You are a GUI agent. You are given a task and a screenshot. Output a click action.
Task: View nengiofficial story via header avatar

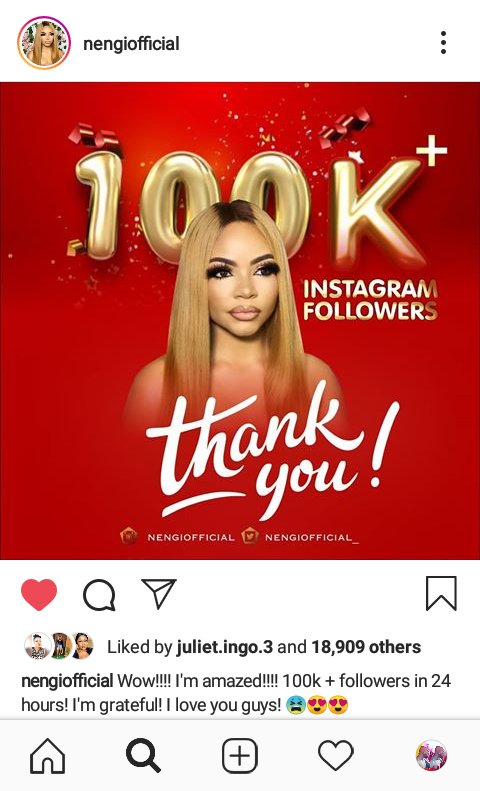pyautogui.click(x=44, y=43)
